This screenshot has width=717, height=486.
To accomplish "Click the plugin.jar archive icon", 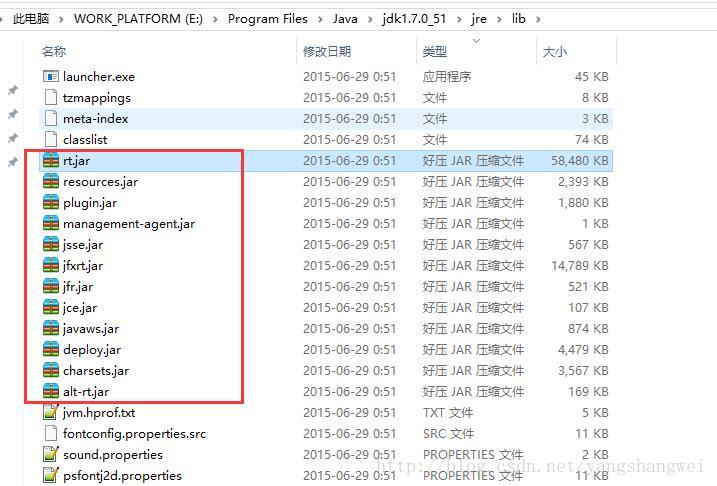I will click(51, 203).
